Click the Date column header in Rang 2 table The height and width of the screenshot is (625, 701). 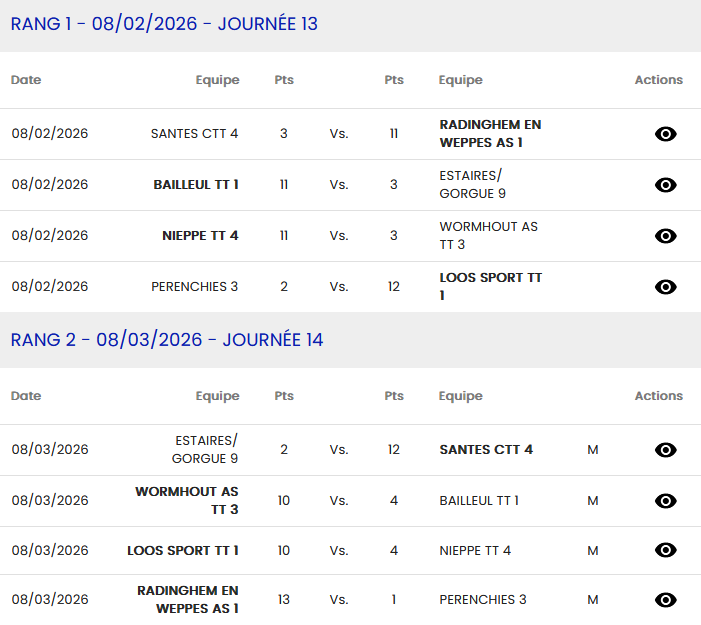tap(26, 396)
